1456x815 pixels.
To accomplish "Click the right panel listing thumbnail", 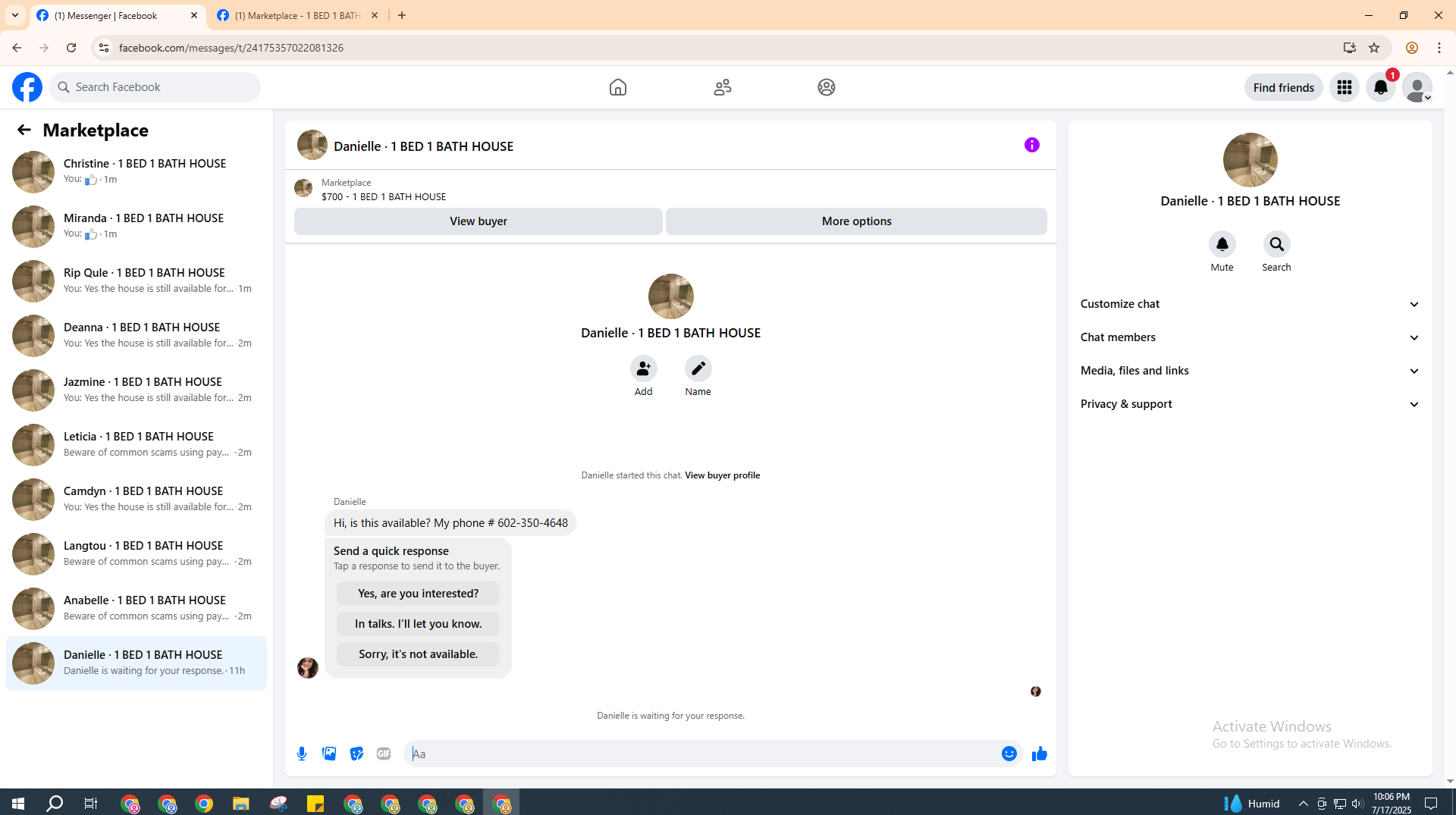I will pyautogui.click(x=1250, y=160).
